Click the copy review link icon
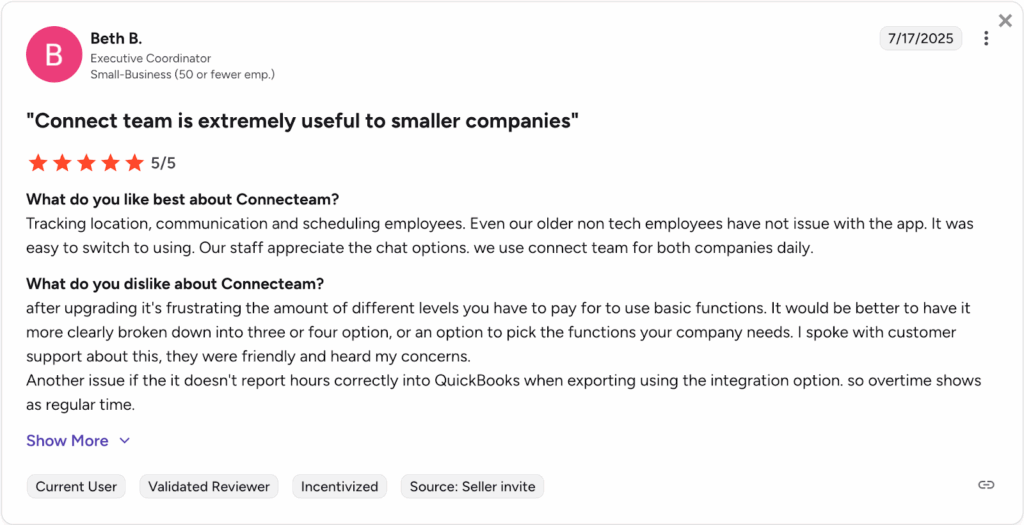This screenshot has height=525, width=1024. (986, 485)
